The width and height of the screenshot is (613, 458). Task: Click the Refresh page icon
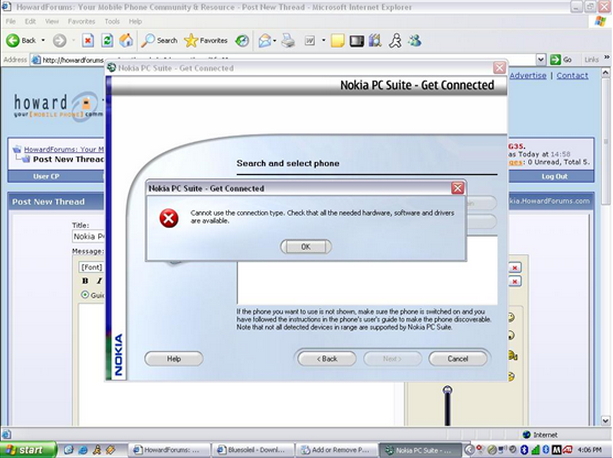107,40
